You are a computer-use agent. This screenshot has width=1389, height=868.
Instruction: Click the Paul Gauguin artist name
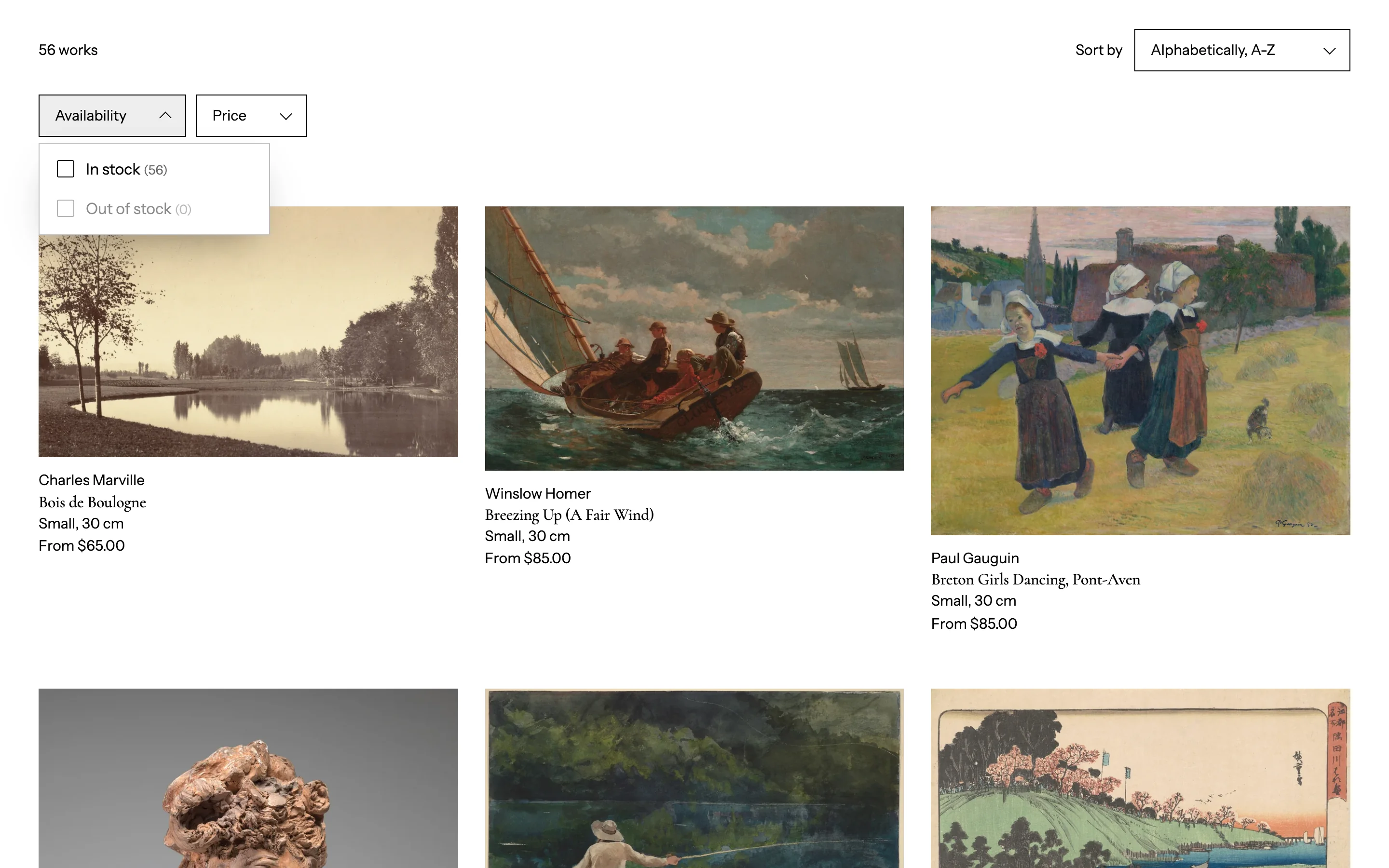pyautogui.click(x=975, y=558)
